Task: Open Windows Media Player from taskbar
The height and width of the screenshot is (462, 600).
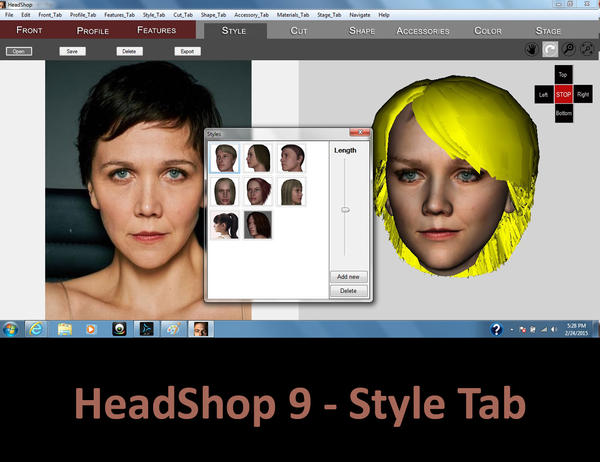Action: [x=91, y=329]
